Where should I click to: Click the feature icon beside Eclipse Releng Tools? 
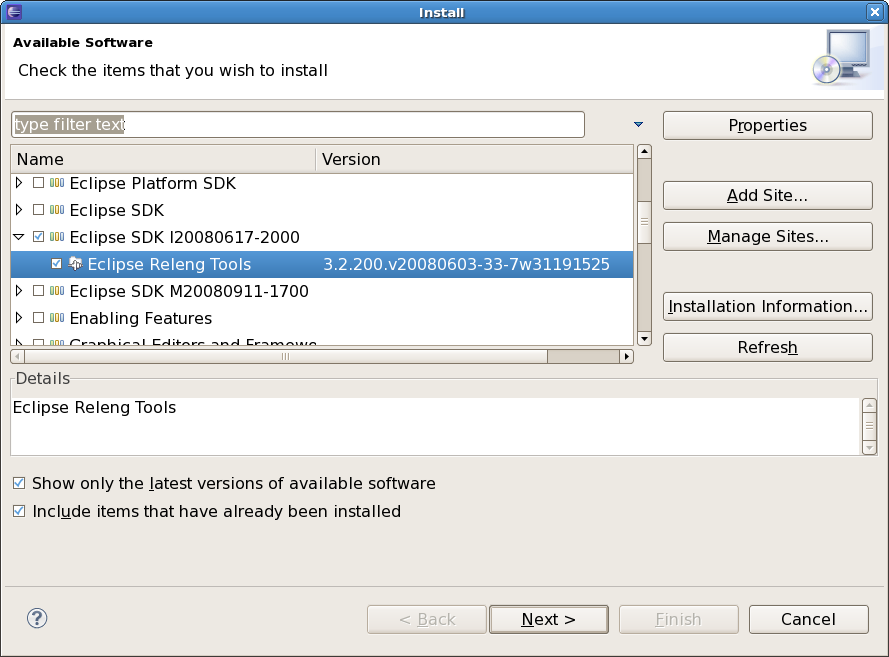[75, 264]
